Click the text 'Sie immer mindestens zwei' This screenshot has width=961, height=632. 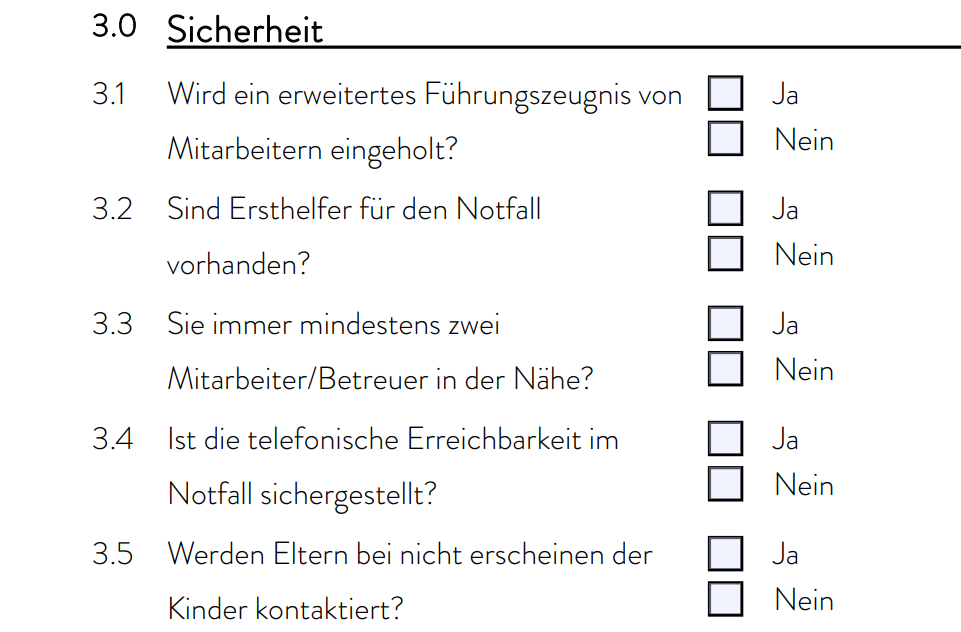(333, 324)
